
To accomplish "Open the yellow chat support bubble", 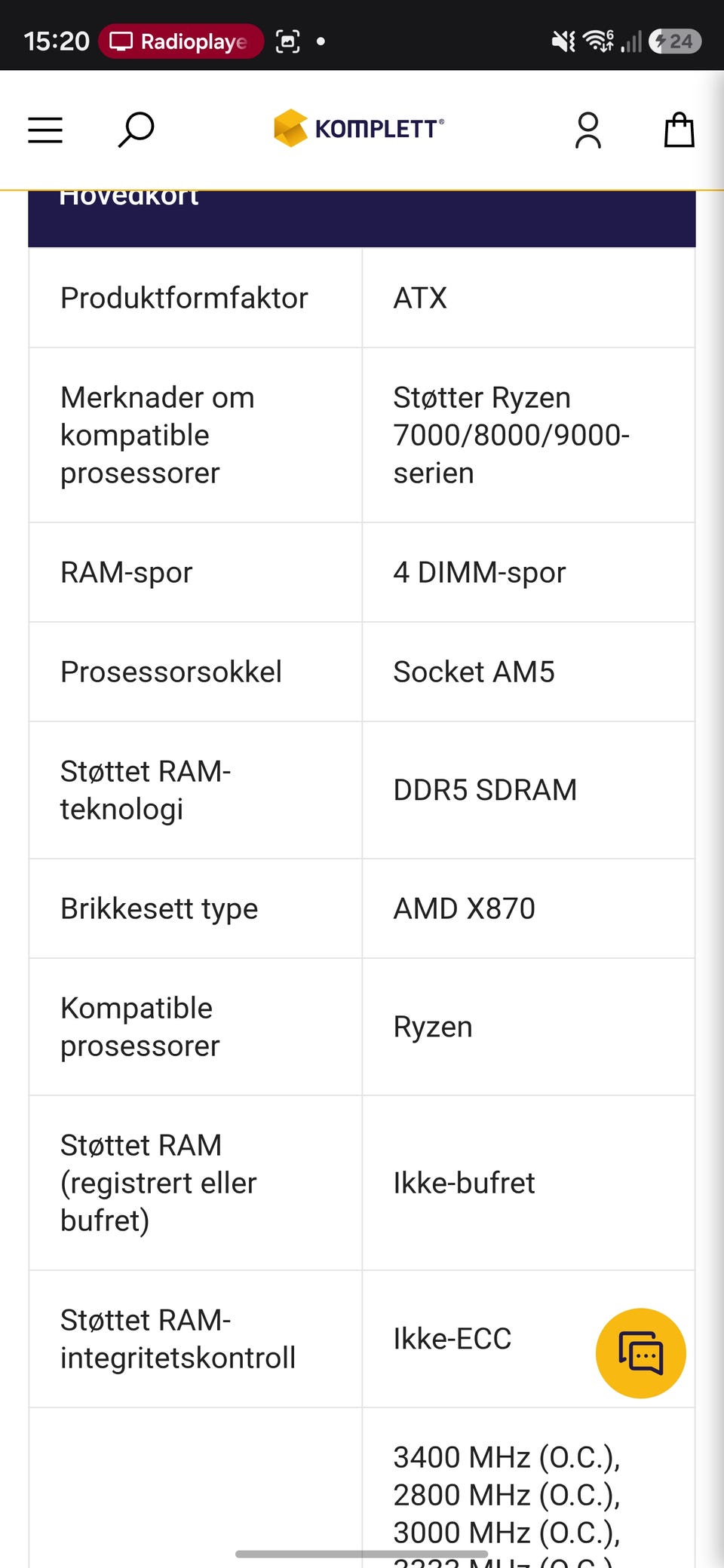I will [641, 1353].
